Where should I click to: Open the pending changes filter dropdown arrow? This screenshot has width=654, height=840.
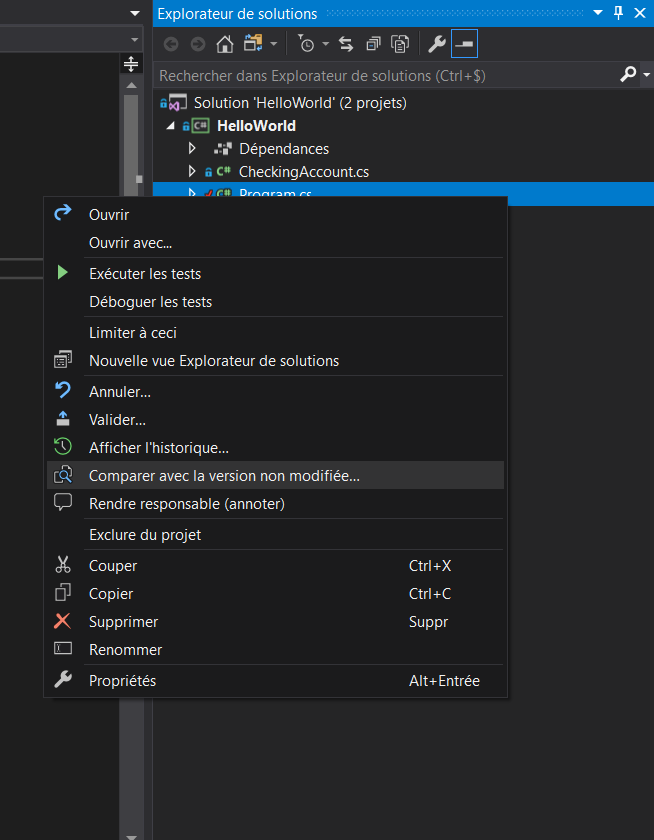(326, 44)
